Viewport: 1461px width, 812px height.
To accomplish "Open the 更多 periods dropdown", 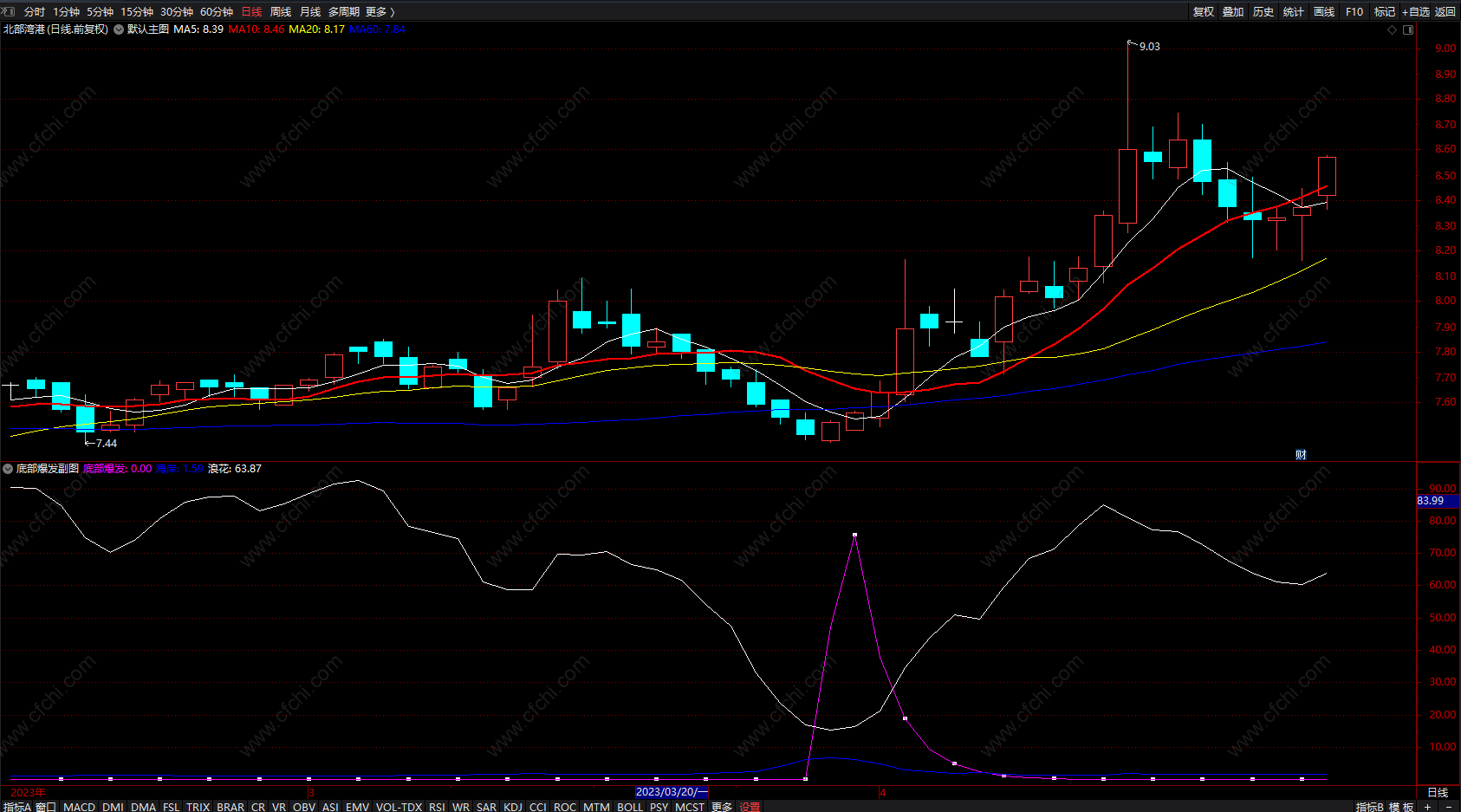I will pyautogui.click(x=380, y=12).
